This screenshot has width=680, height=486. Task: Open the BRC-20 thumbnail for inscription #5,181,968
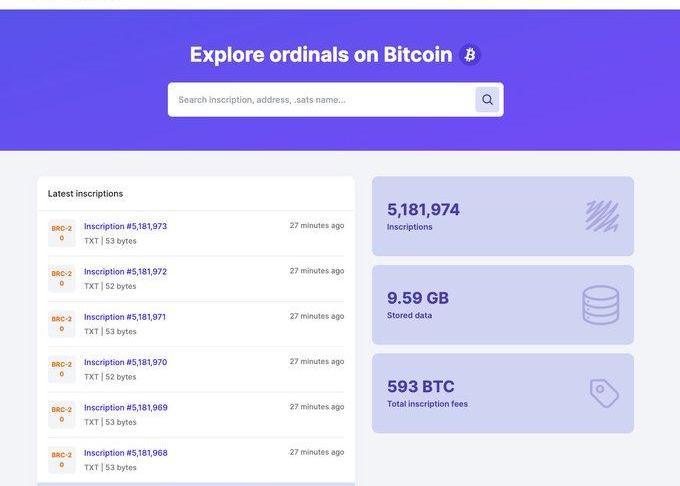[x=62, y=460]
